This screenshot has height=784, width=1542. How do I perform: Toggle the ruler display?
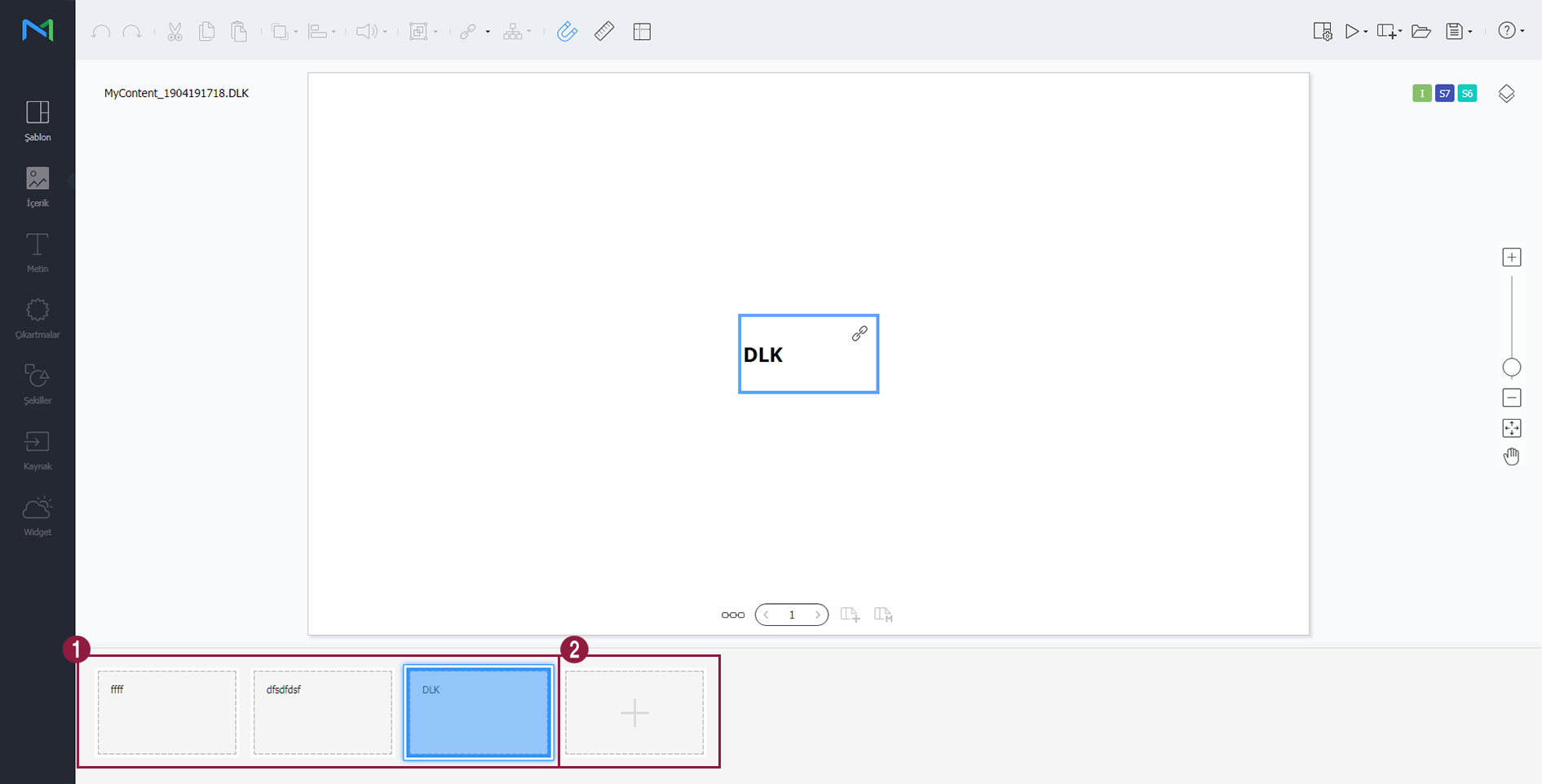point(604,32)
